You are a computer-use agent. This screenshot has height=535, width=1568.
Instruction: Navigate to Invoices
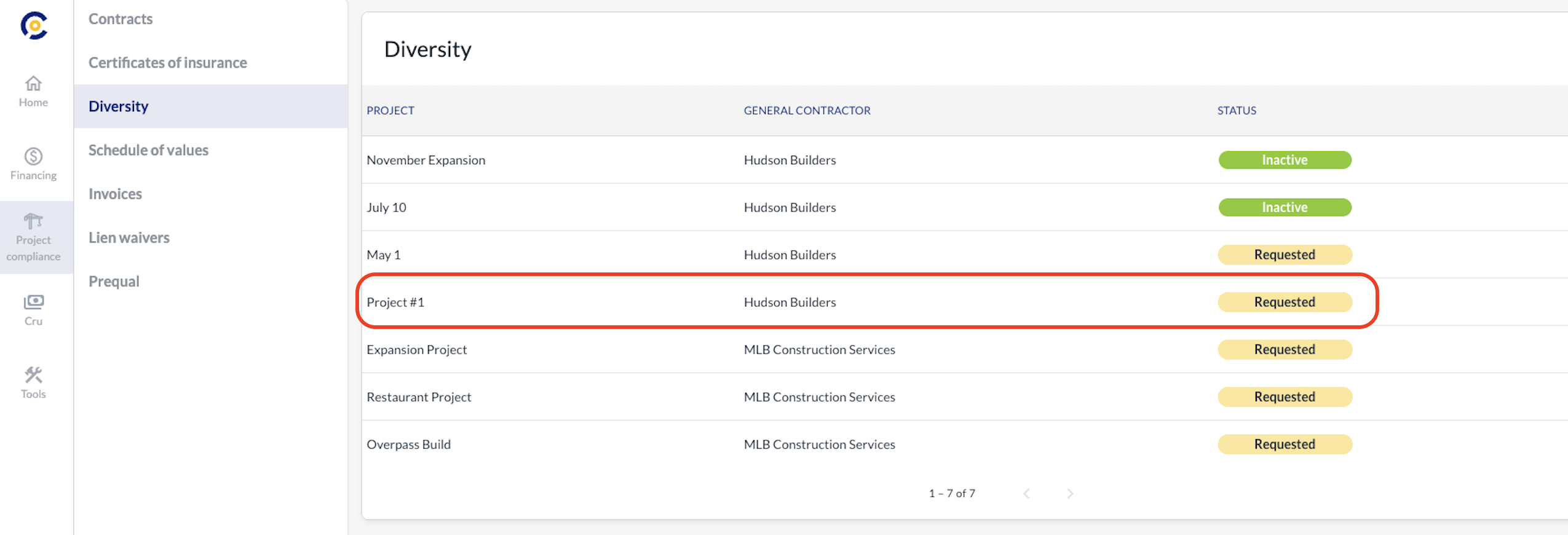click(x=115, y=194)
